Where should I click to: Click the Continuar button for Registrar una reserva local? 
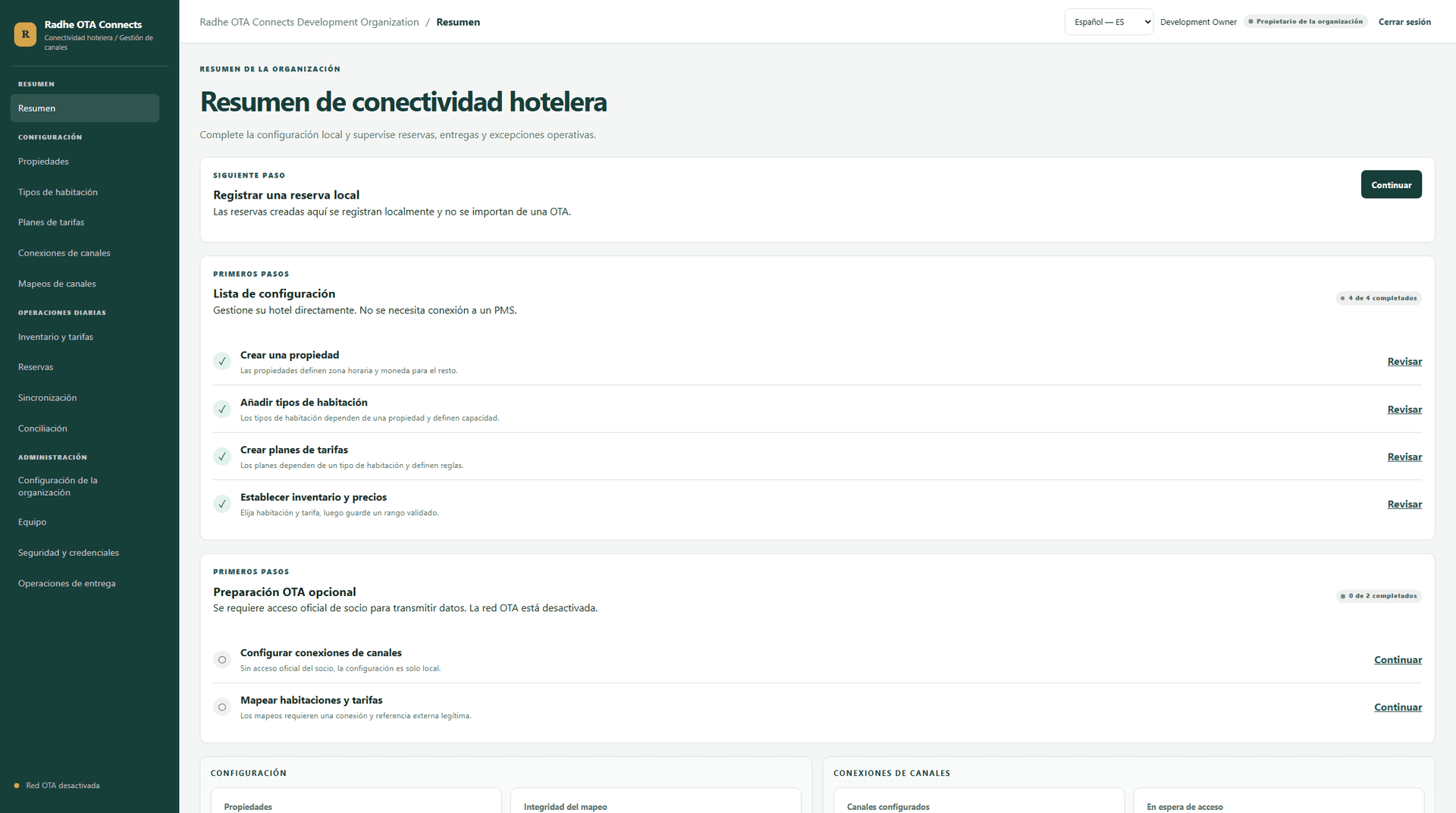click(1391, 185)
